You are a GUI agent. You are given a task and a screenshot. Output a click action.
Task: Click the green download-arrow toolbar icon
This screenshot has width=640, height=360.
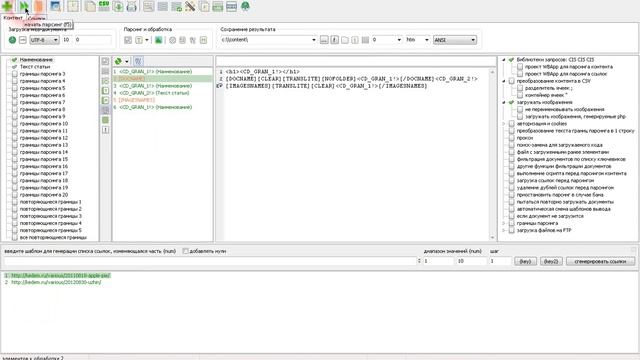pos(118,6)
